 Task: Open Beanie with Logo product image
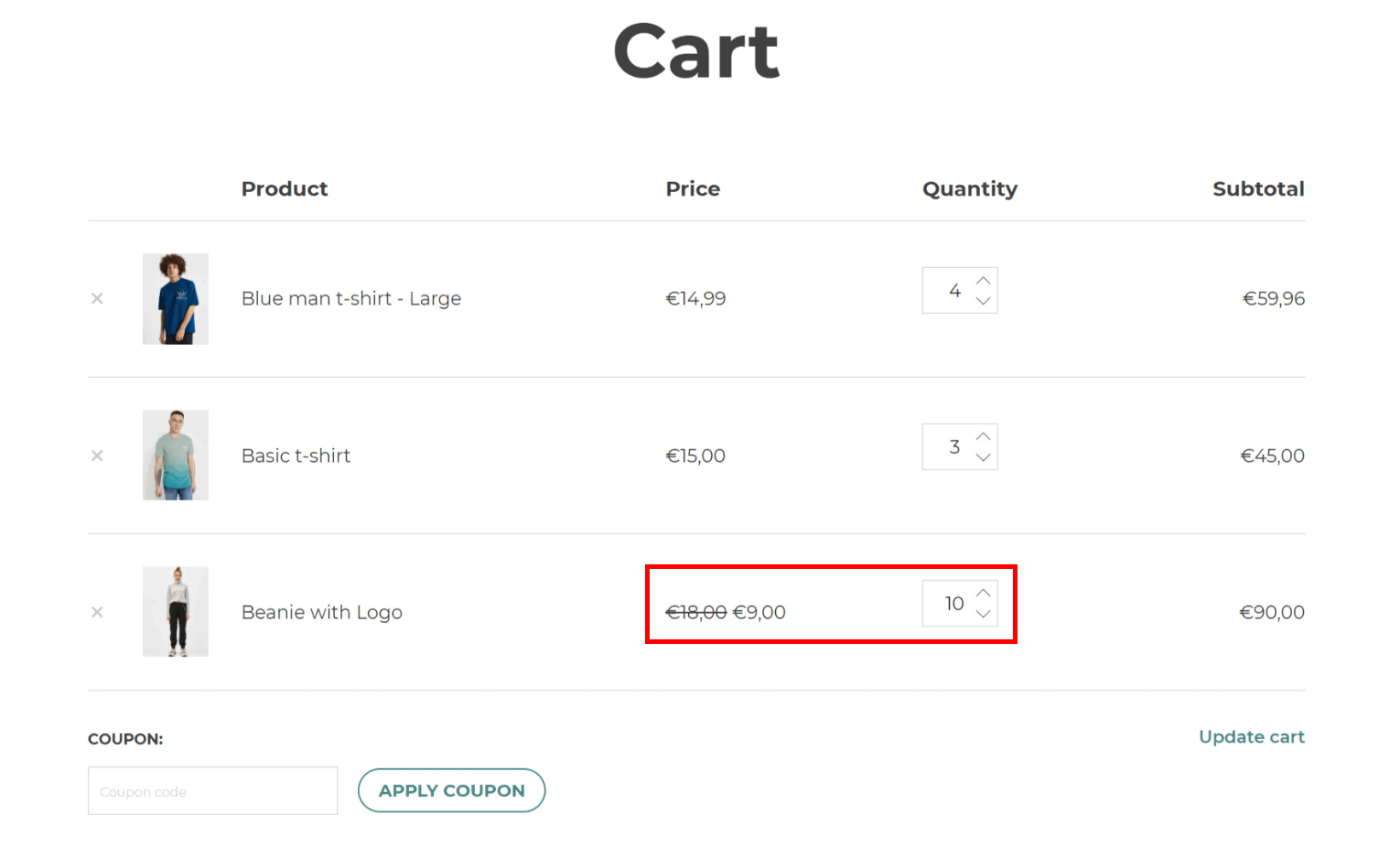tap(175, 612)
